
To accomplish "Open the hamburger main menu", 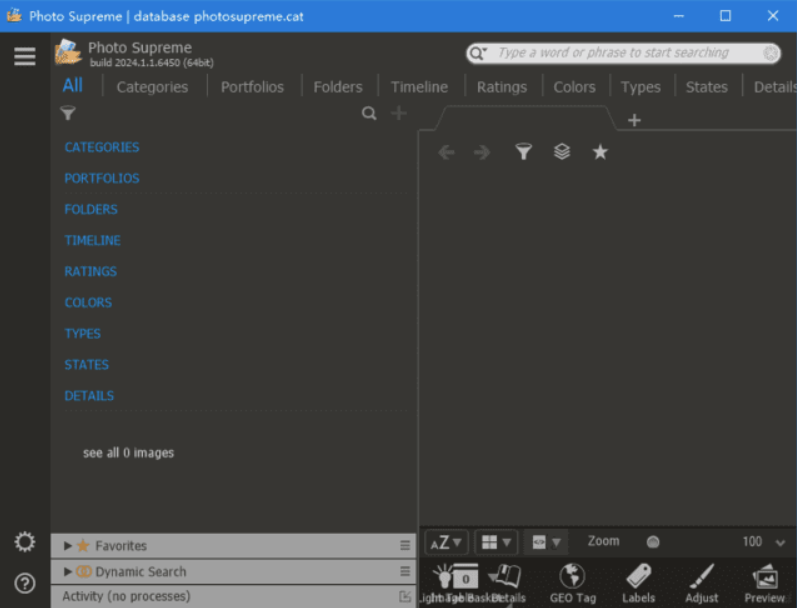I will (24, 56).
